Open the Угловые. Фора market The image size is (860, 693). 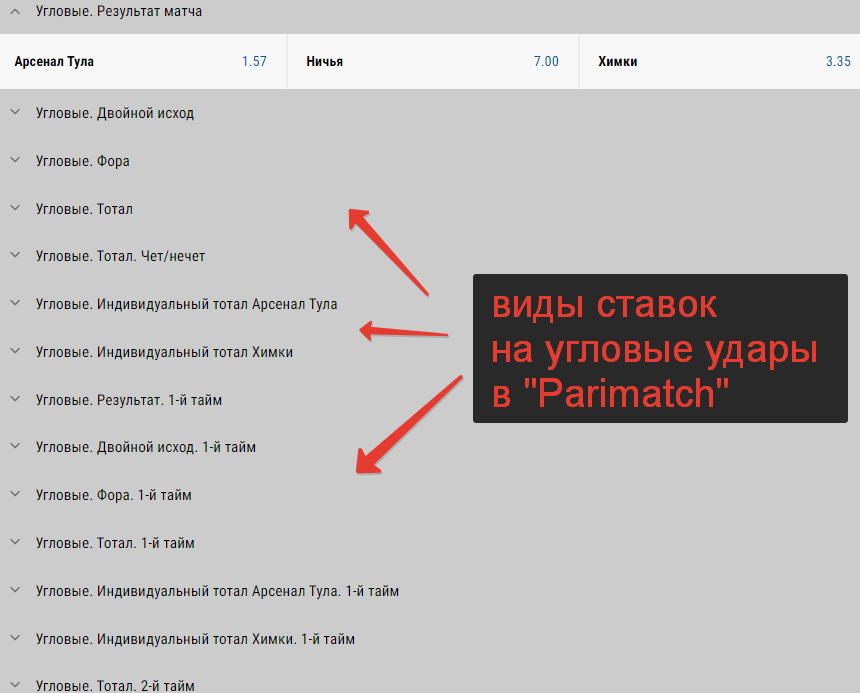point(83,161)
